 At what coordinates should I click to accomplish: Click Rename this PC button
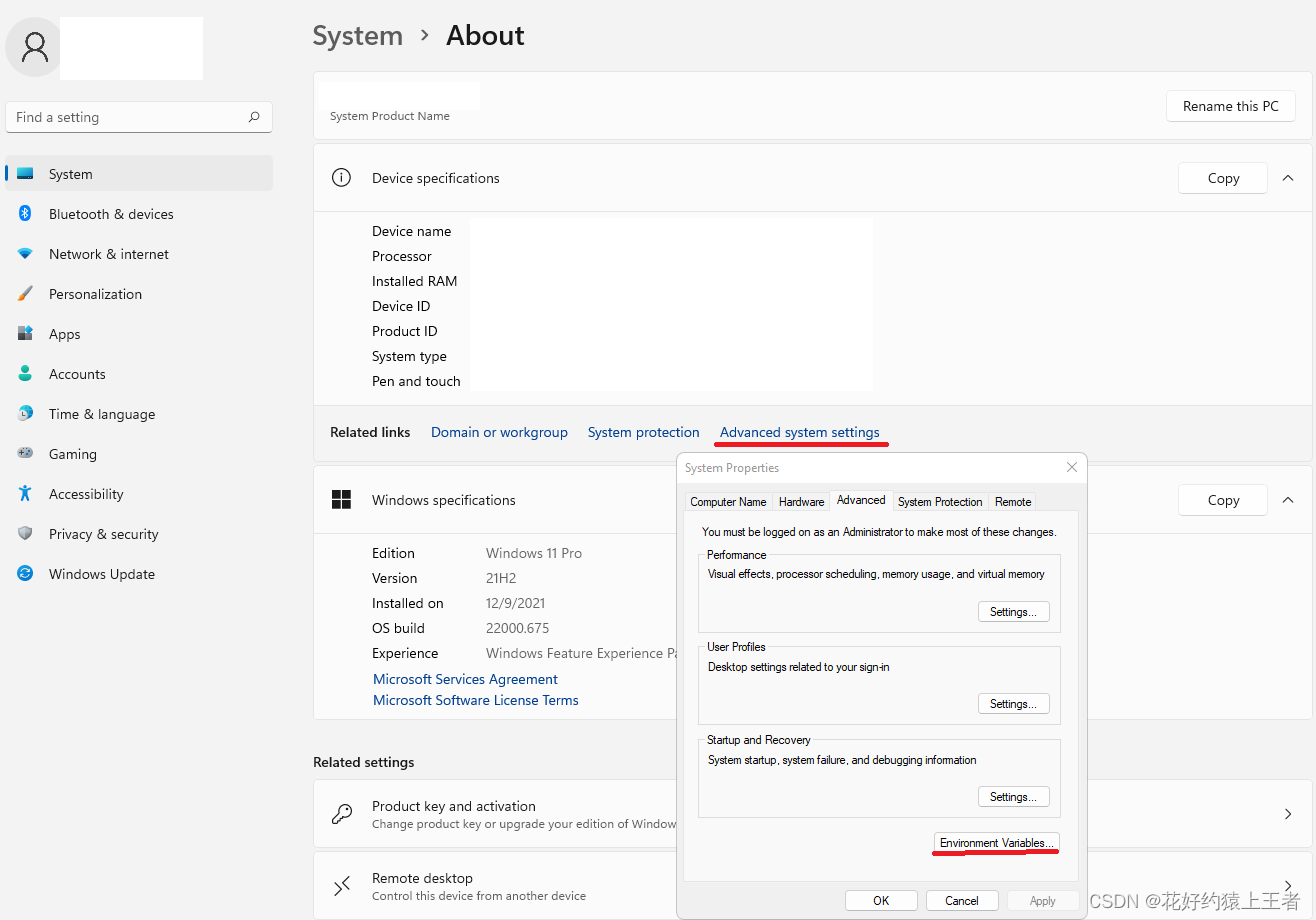1231,106
